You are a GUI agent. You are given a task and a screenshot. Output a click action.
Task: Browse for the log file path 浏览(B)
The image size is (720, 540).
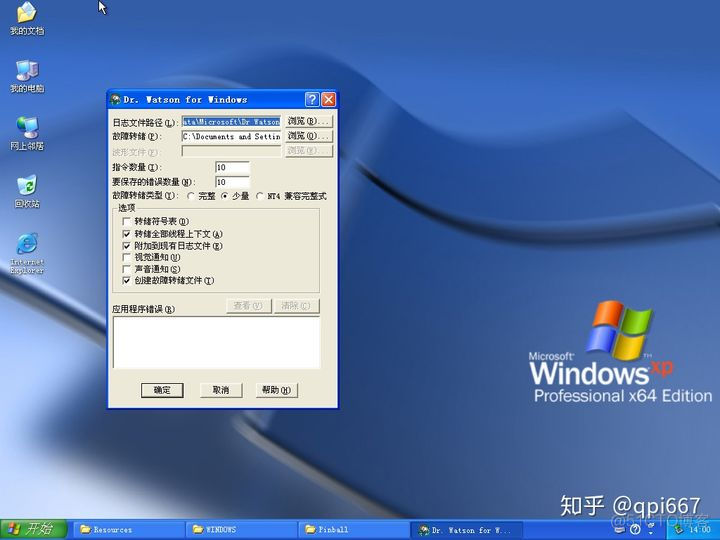point(309,121)
